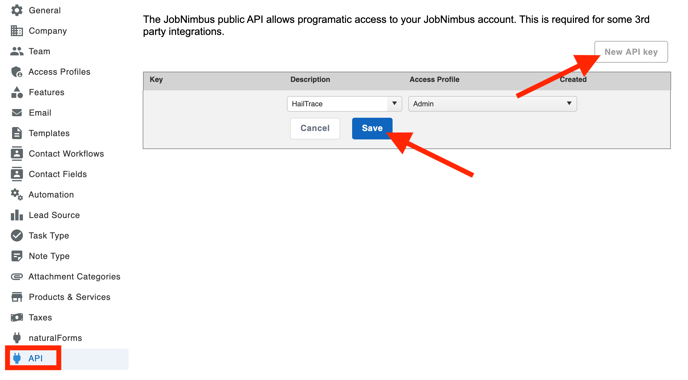Click the General gear icon
The width and height of the screenshot is (688, 380).
pyautogui.click(x=17, y=10)
